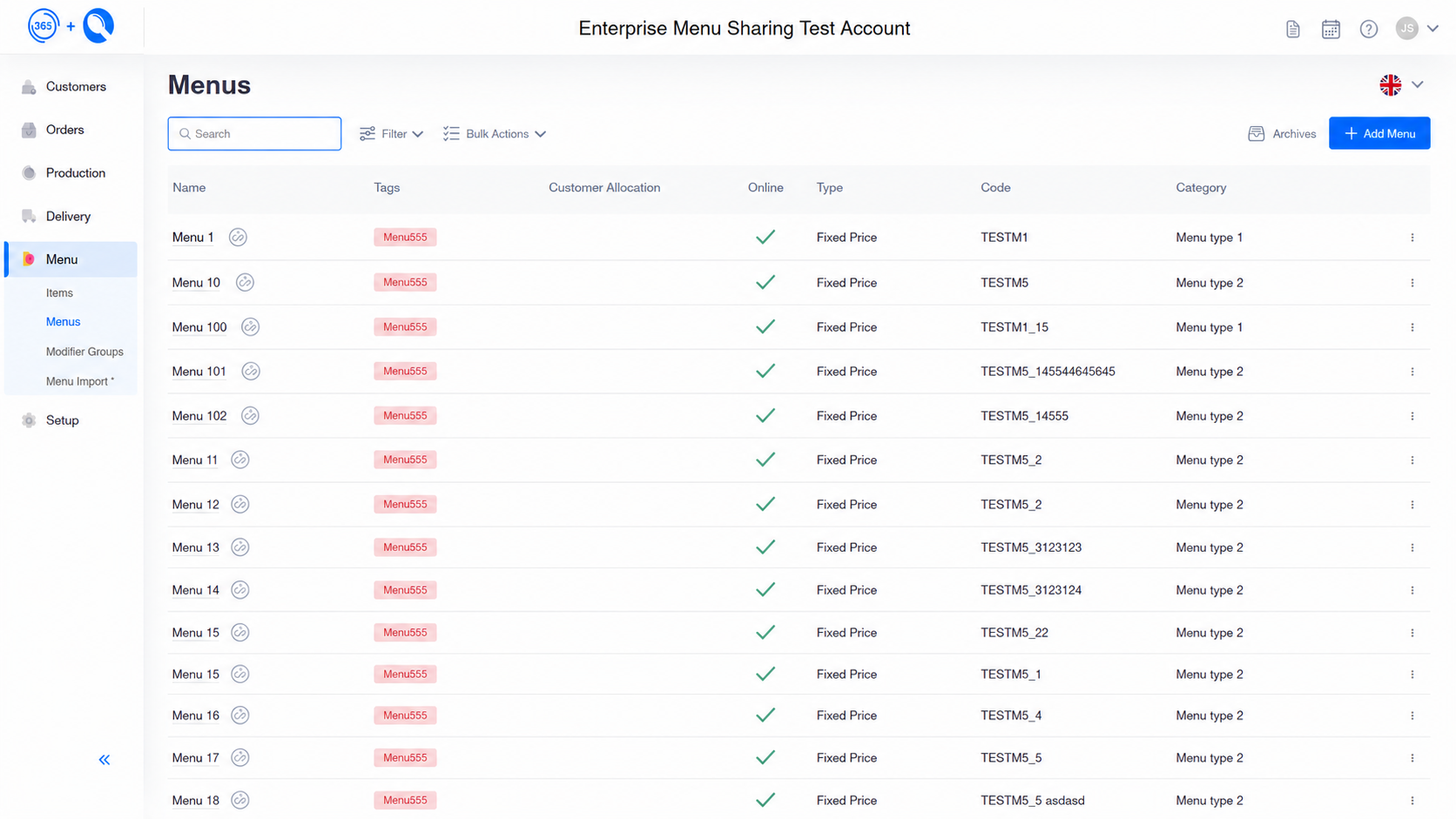This screenshot has width=1456, height=819.
Task: Go to Orders in sidebar
Action: [71, 130]
